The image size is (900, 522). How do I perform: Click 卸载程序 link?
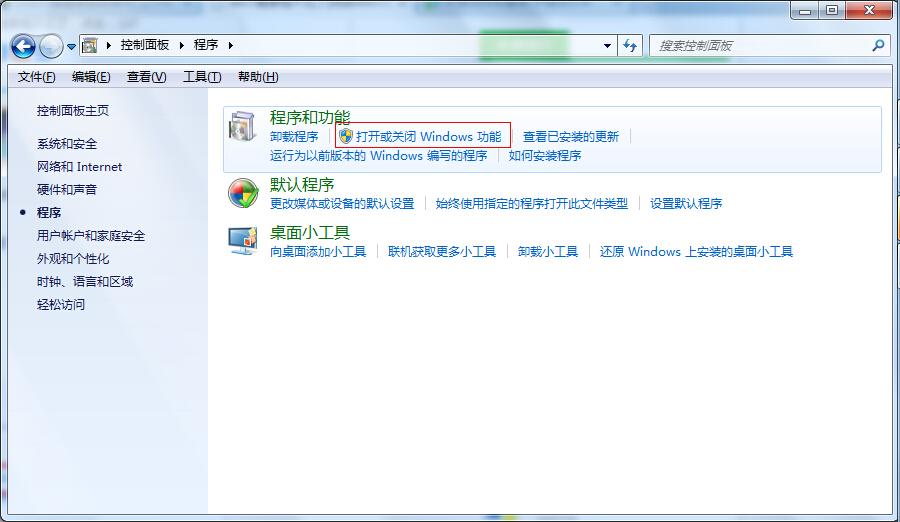pyautogui.click(x=294, y=137)
